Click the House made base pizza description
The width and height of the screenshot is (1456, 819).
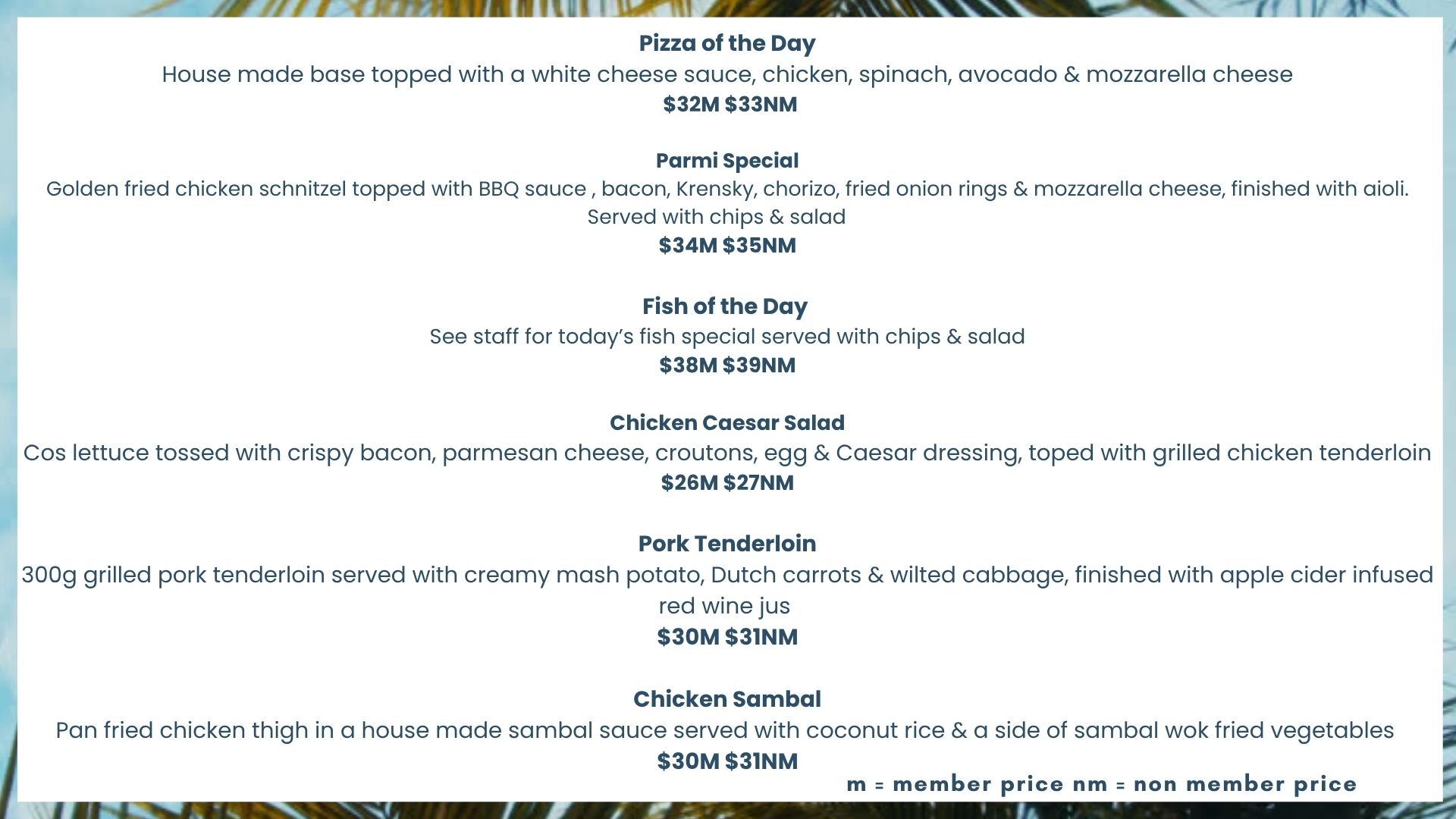tap(727, 74)
